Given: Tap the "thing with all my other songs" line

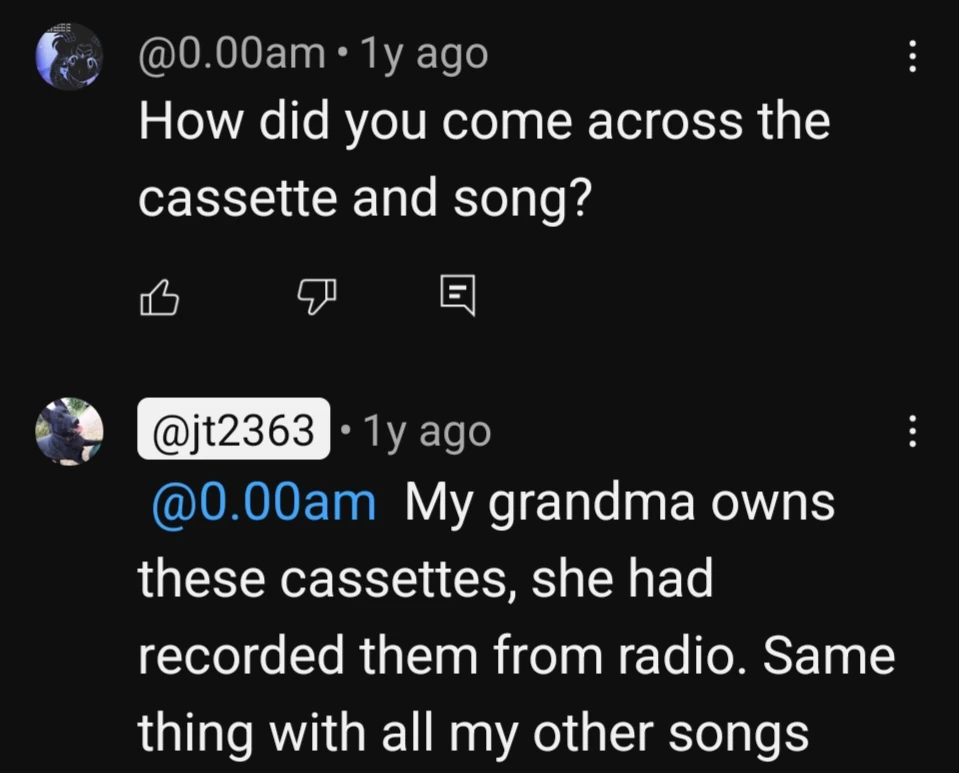Looking at the screenshot, I should [473, 735].
